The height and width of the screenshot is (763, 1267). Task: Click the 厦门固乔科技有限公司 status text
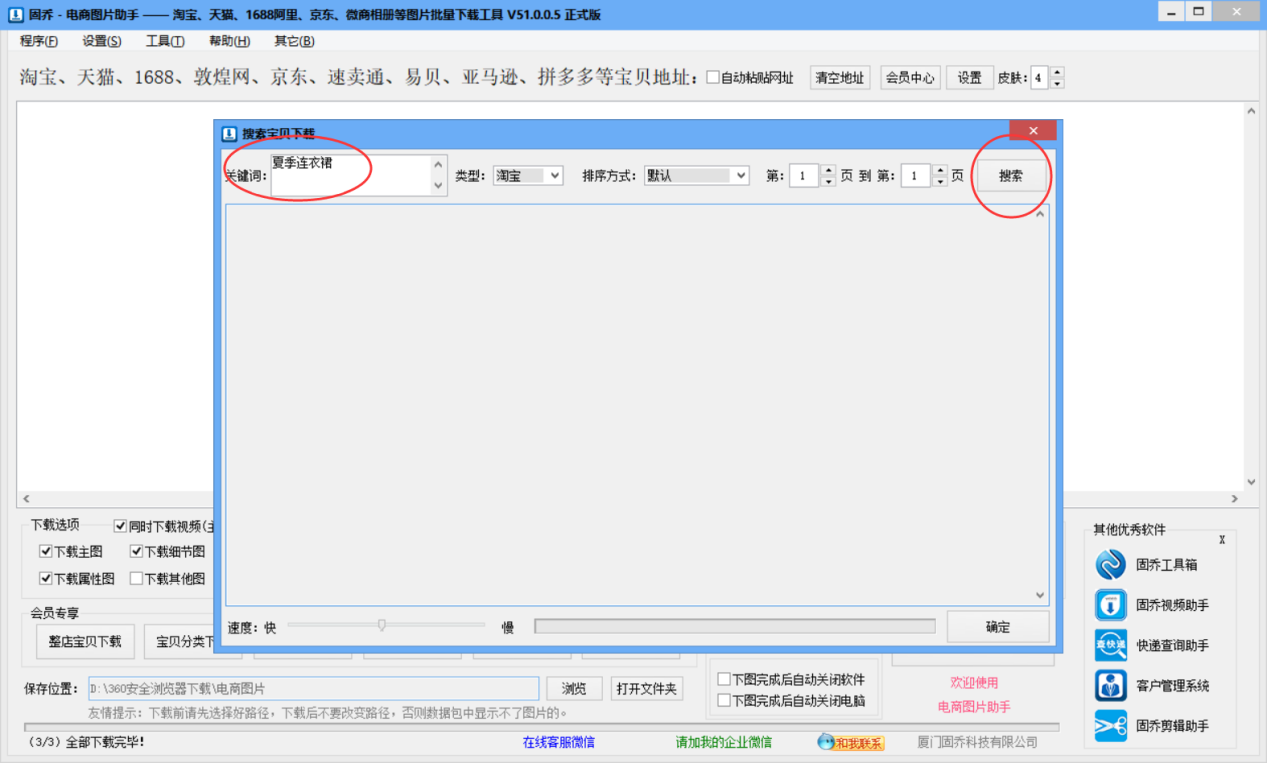[x=977, y=742]
